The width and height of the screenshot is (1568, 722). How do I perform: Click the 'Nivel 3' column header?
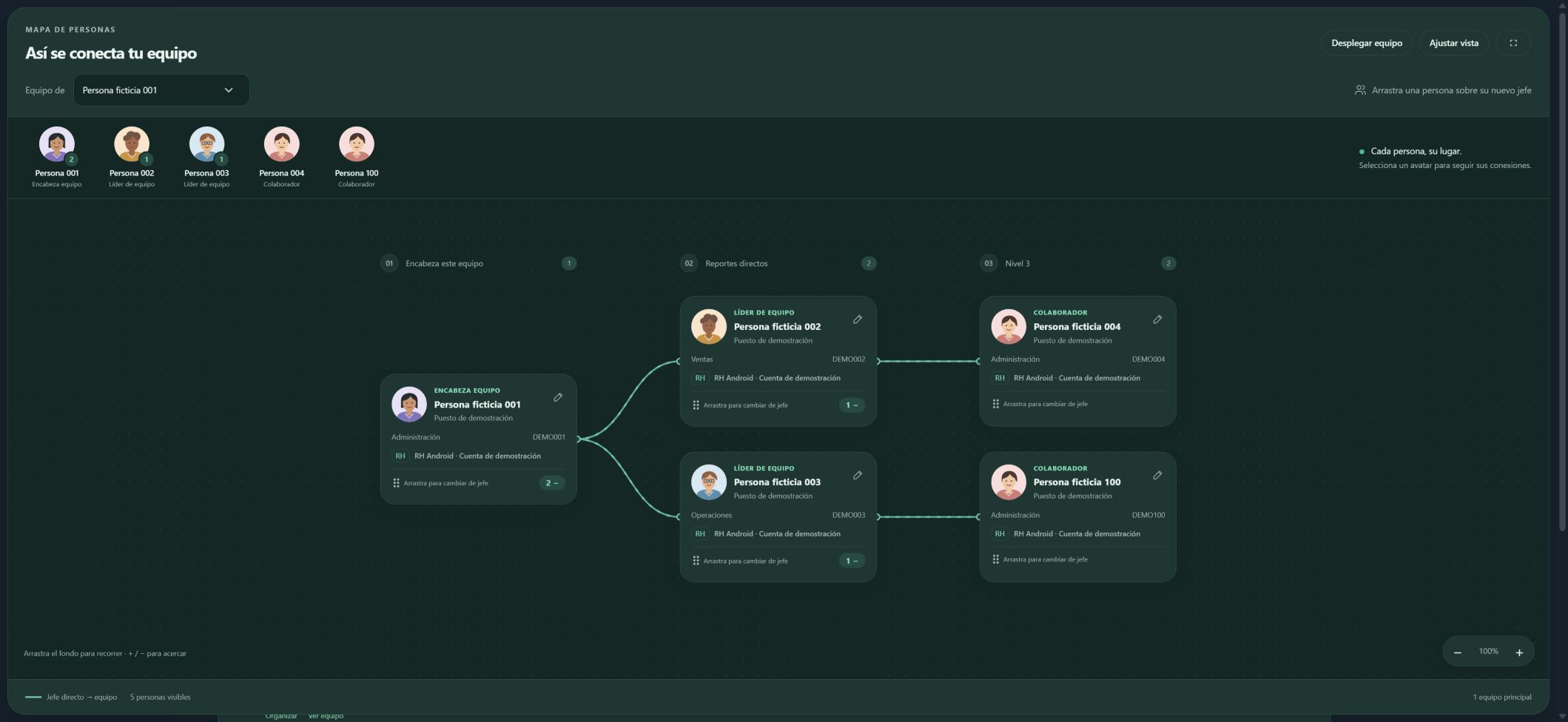pos(1017,263)
